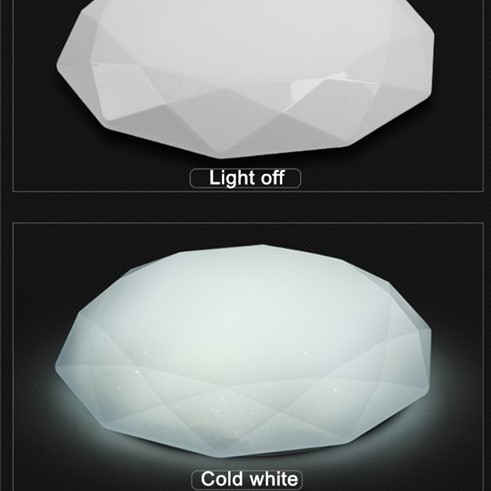Screen dimensions: 491x491
Task: Click the right rounded end of the "Cold white" pill
Action: (298, 480)
